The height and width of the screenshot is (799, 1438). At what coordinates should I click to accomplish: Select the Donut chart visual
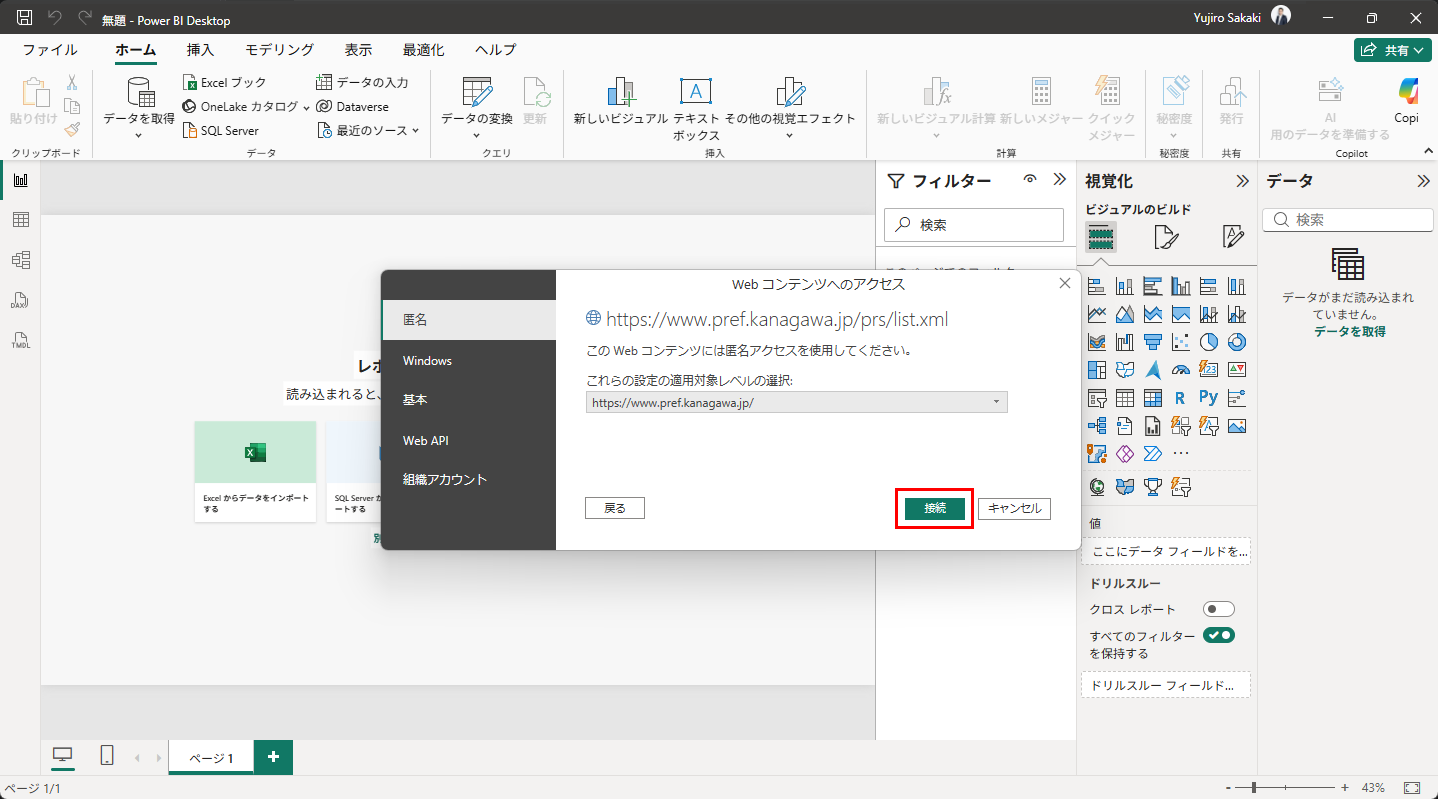click(x=1236, y=342)
